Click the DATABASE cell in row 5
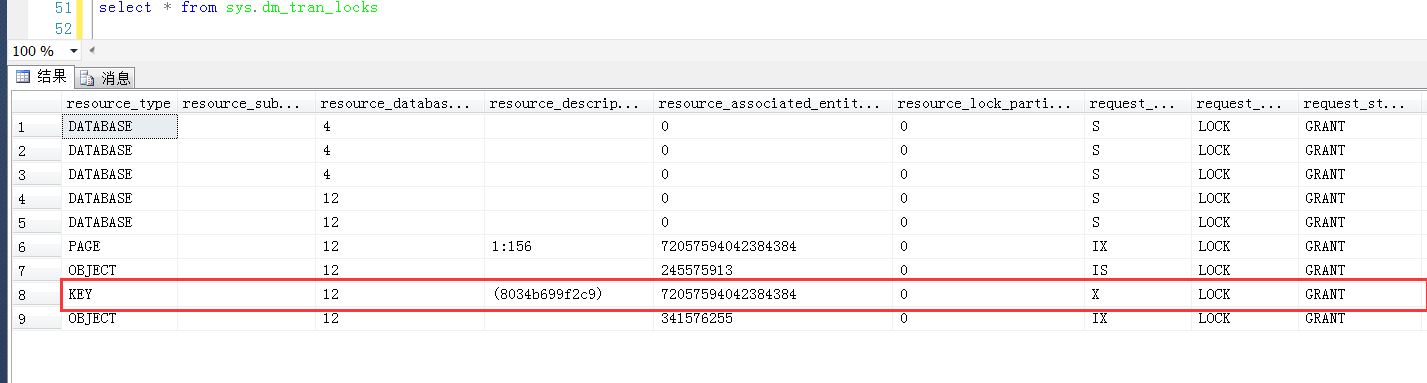This screenshot has height=383, width=1427. point(120,222)
